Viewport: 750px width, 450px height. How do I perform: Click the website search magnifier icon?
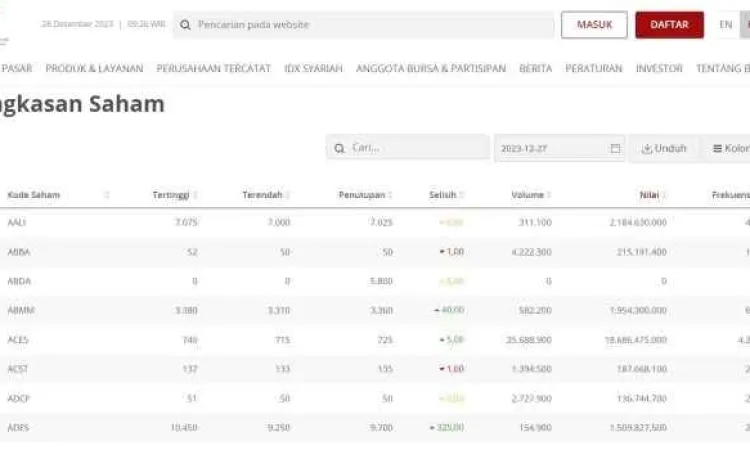[x=185, y=25]
